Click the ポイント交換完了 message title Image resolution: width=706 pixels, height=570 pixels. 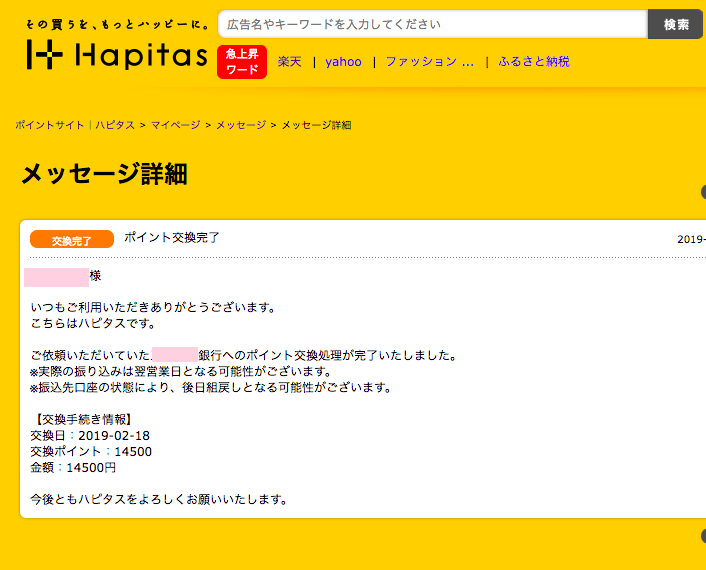coord(172,238)
